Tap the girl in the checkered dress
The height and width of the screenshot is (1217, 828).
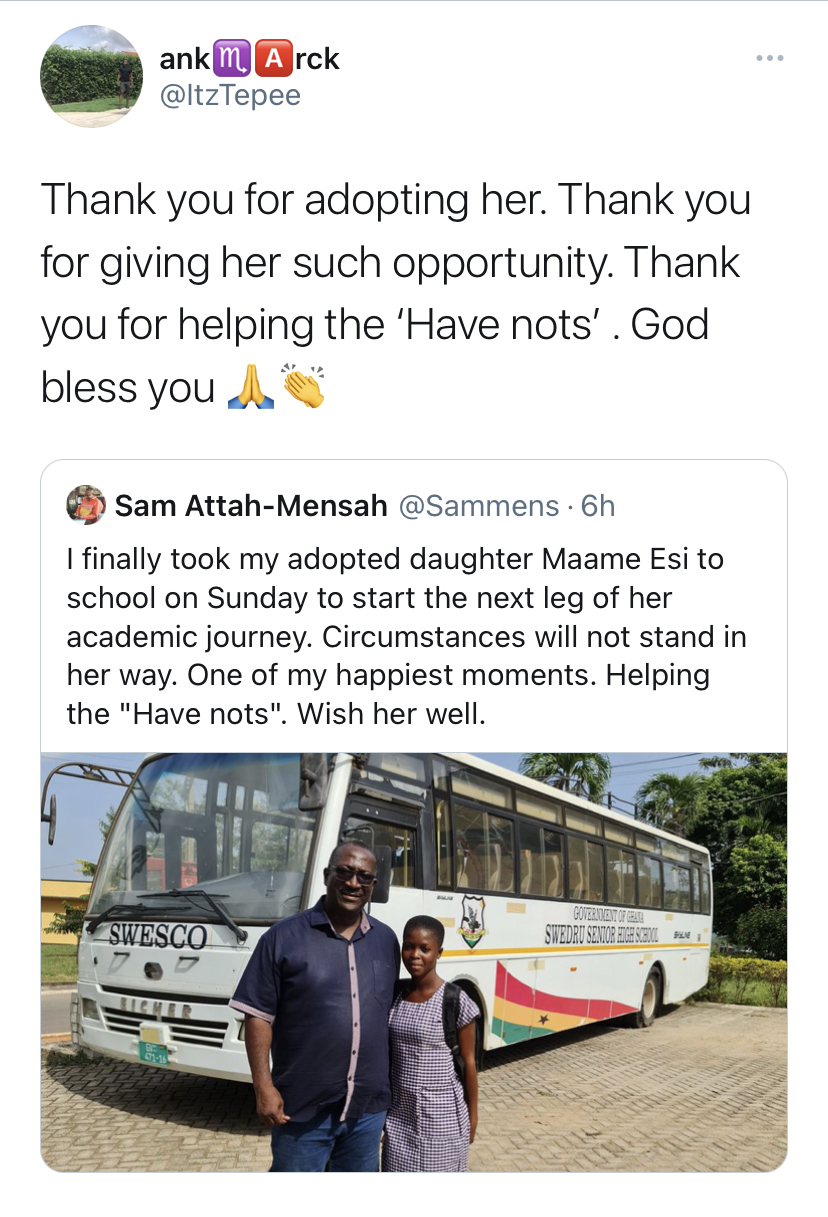(432, 1043)
